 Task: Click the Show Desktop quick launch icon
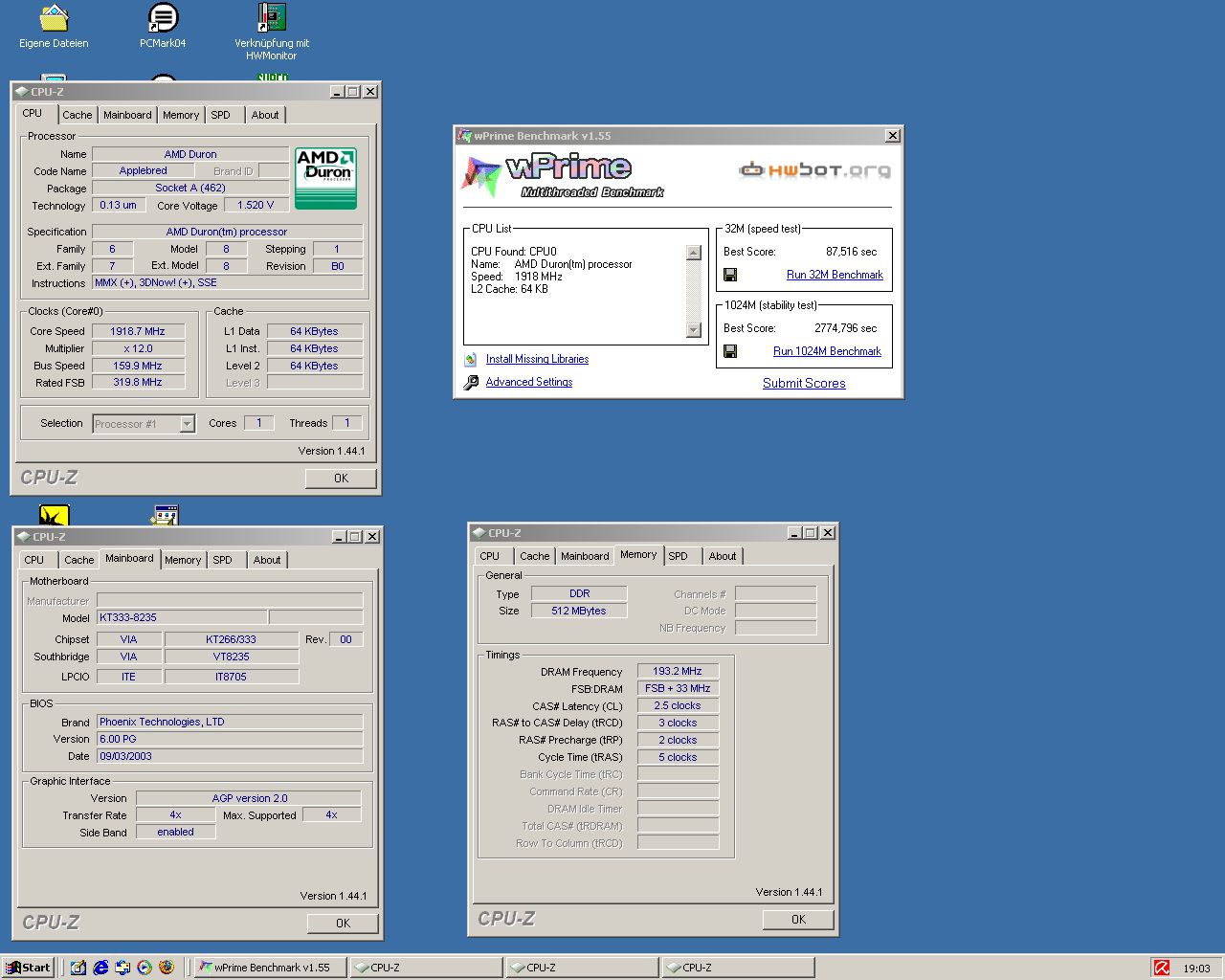point(78,968)
